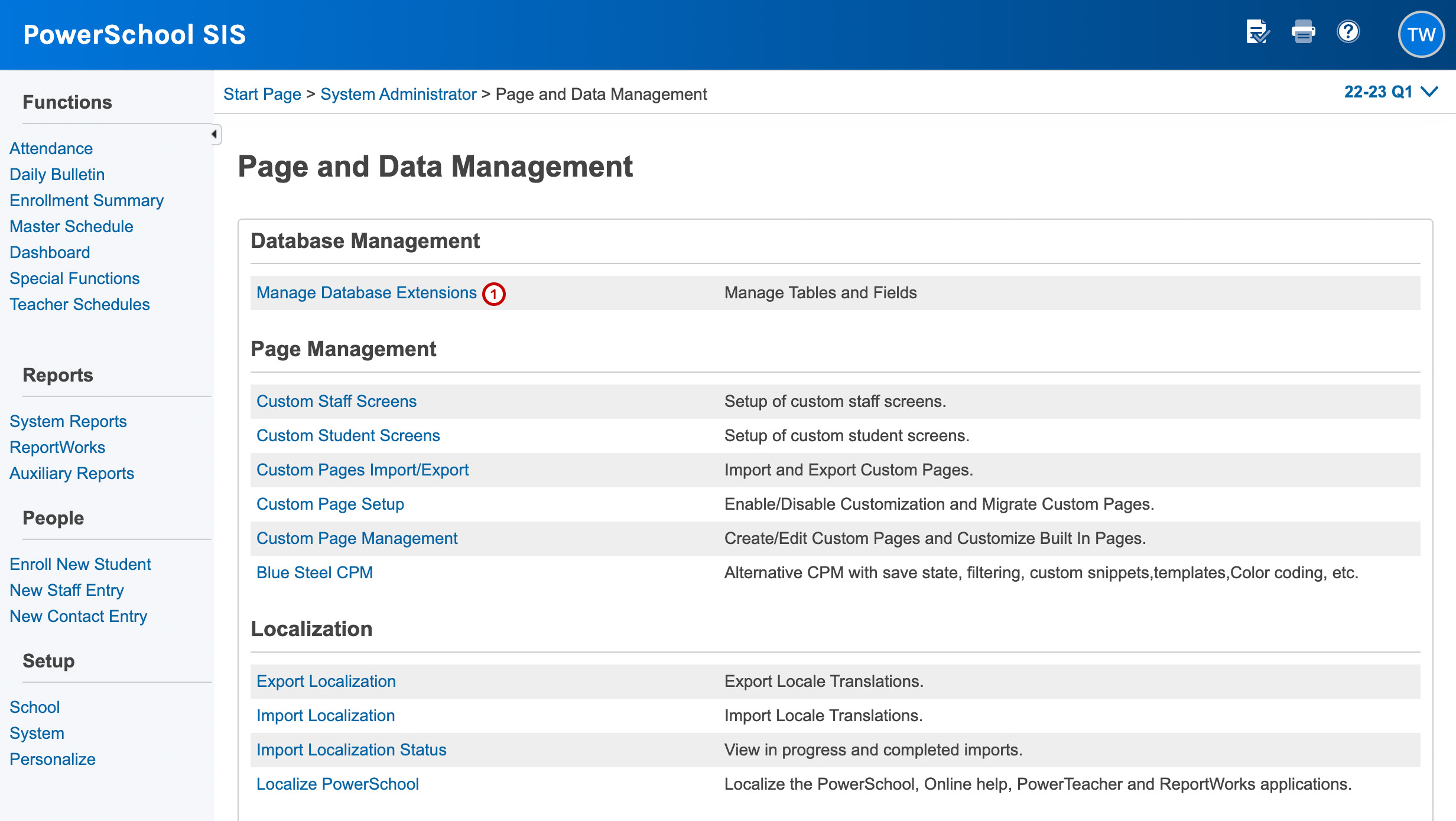Open Import Localization Status
Image resolution: width=1456 pixels, height=821 pixels.
tap(352, 750)
